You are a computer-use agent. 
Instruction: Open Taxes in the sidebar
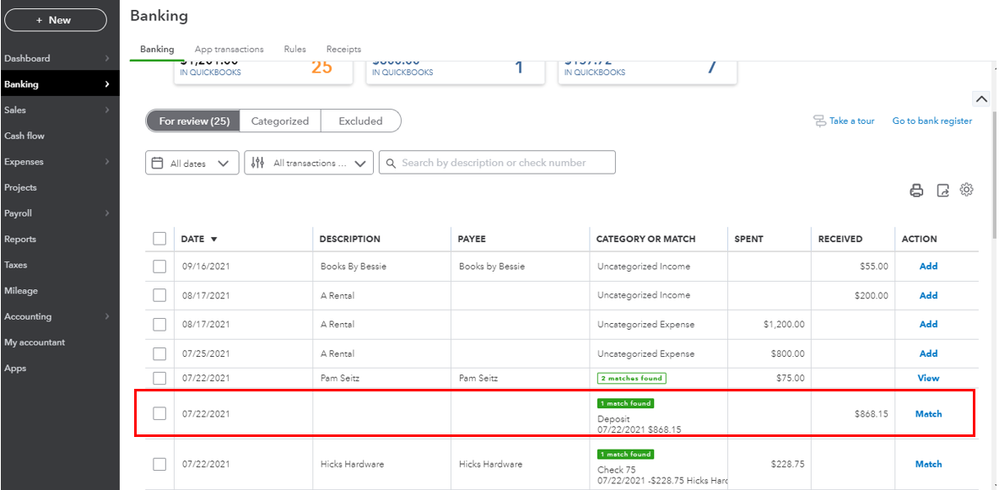(x=15, y=264)
